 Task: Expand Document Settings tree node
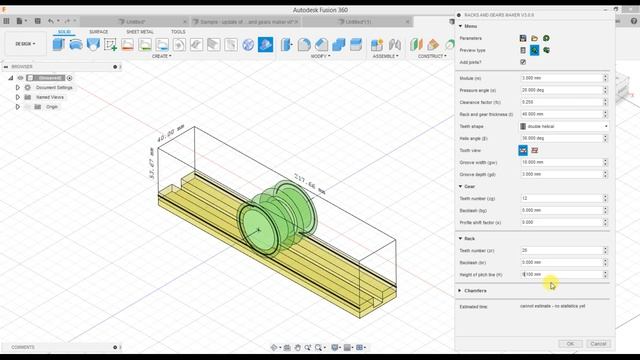18,87
